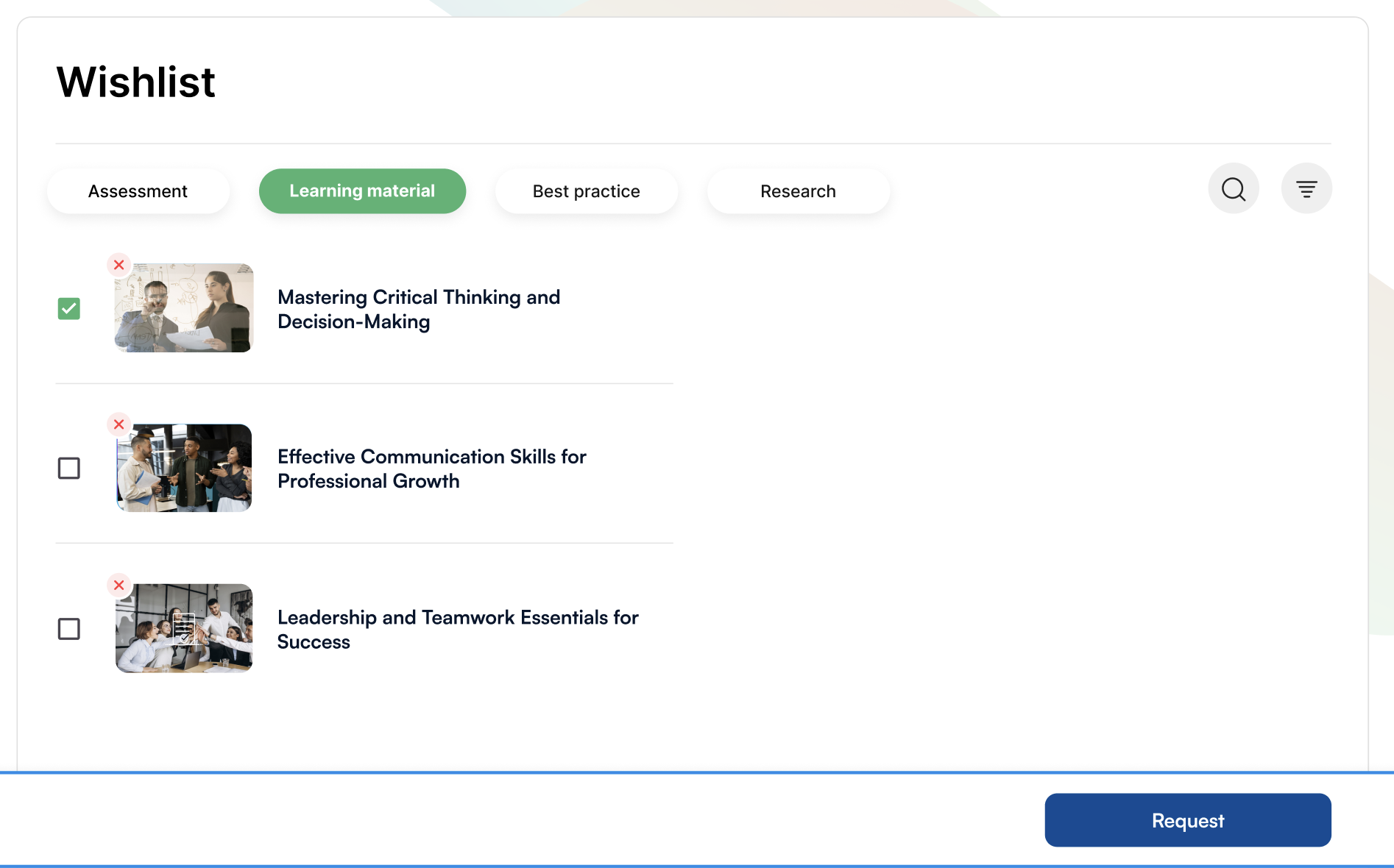Open the filter options icon
This screenshot has width=1394, height=868.
1306,189
